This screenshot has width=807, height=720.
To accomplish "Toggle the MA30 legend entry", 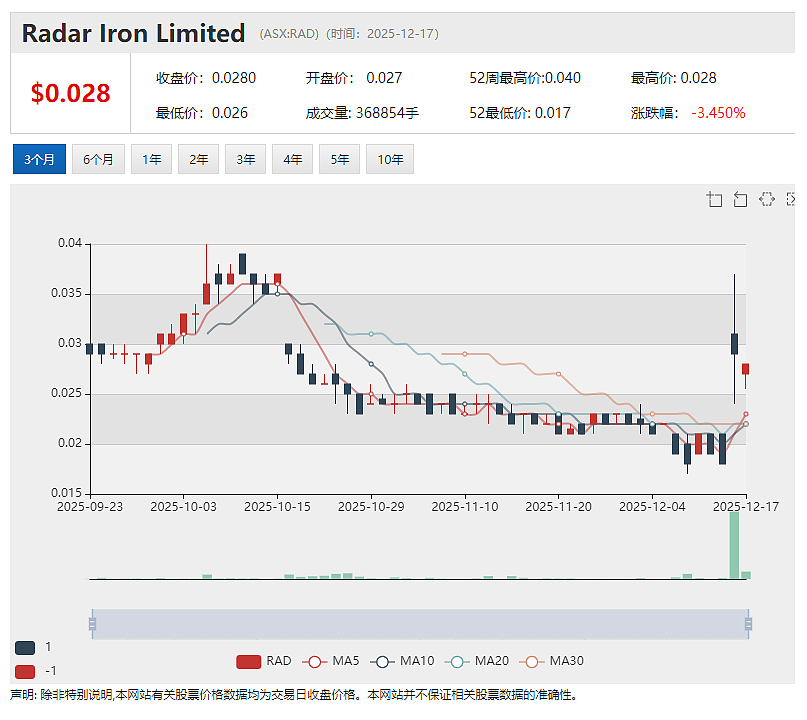I will [551, 661].
